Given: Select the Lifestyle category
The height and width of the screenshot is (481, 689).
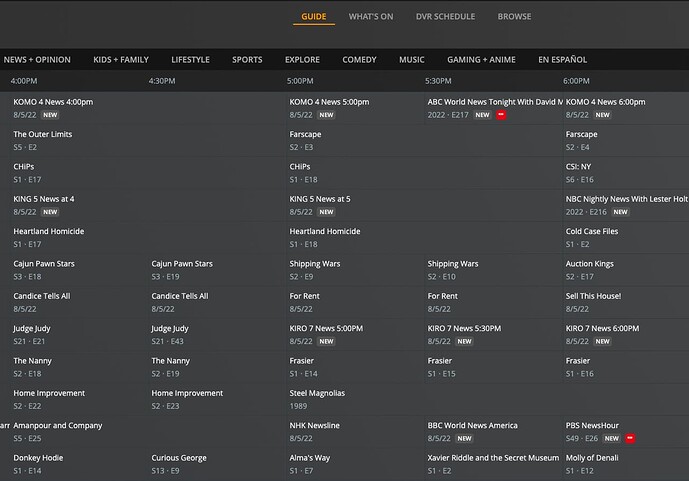Looking at the screenshot, I should [x=190, y=60].
